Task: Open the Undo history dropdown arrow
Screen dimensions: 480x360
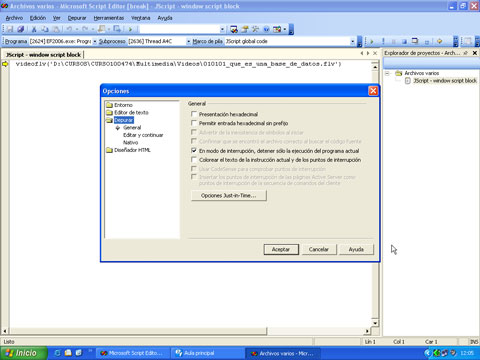Action: coord(77,29)
